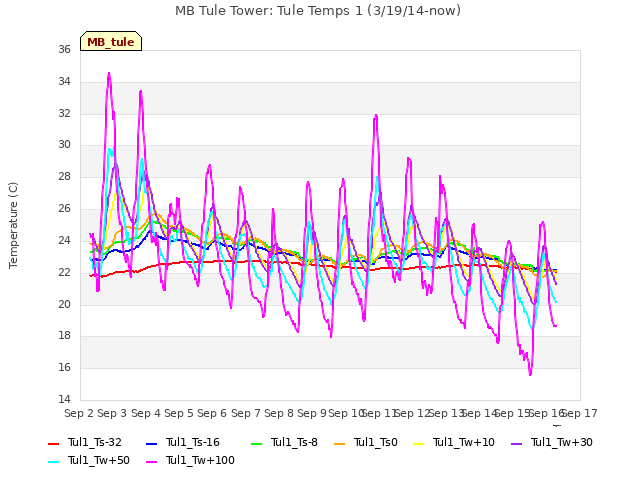Click the purple Tul1_Tw+30 legend swatch
640x480 pixels.
pyautogui.click(x=517, y=443)
